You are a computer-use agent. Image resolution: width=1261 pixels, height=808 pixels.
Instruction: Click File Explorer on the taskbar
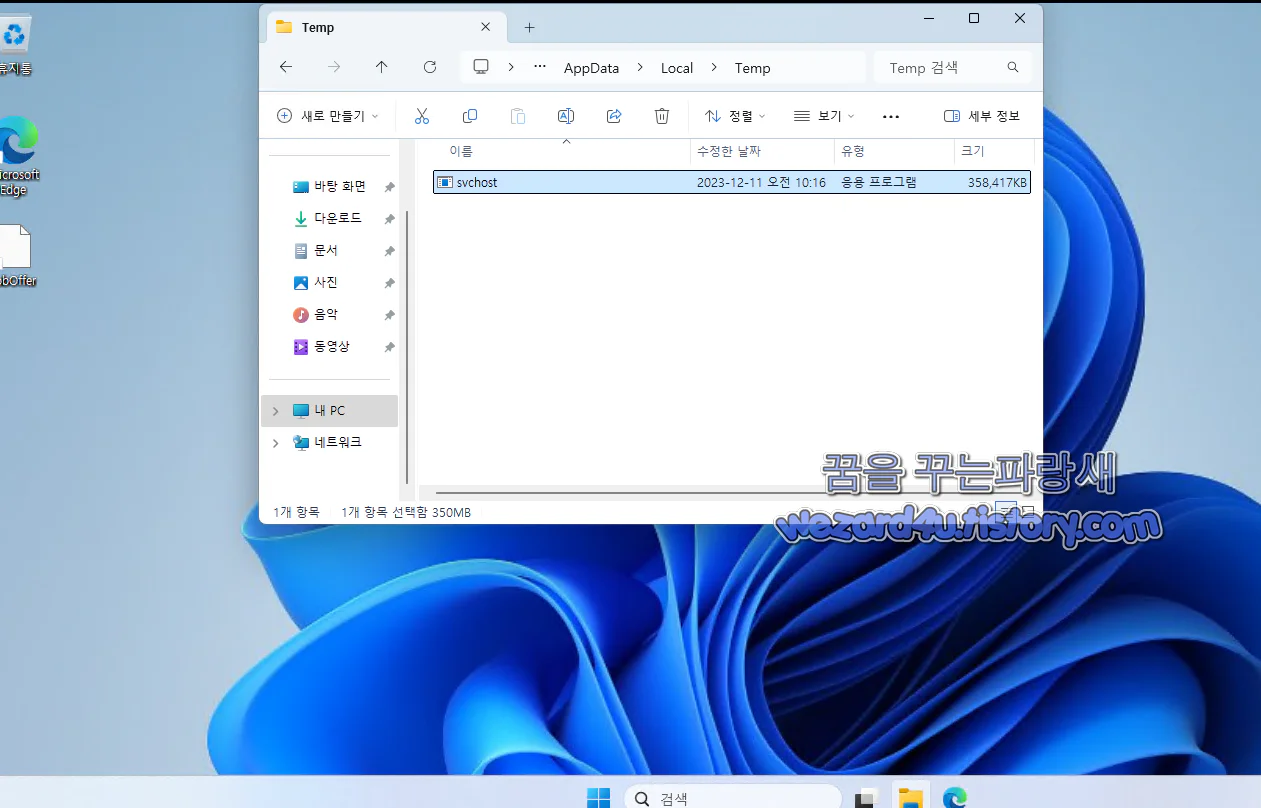point(910,797)
